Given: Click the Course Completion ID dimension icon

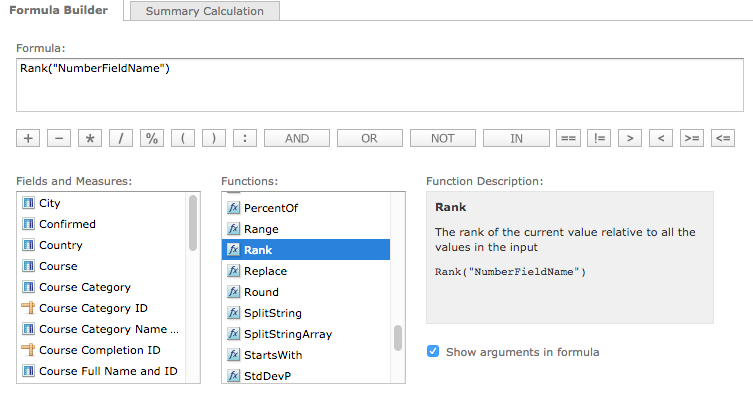Looking at the screenshot, I should point(28,350).
